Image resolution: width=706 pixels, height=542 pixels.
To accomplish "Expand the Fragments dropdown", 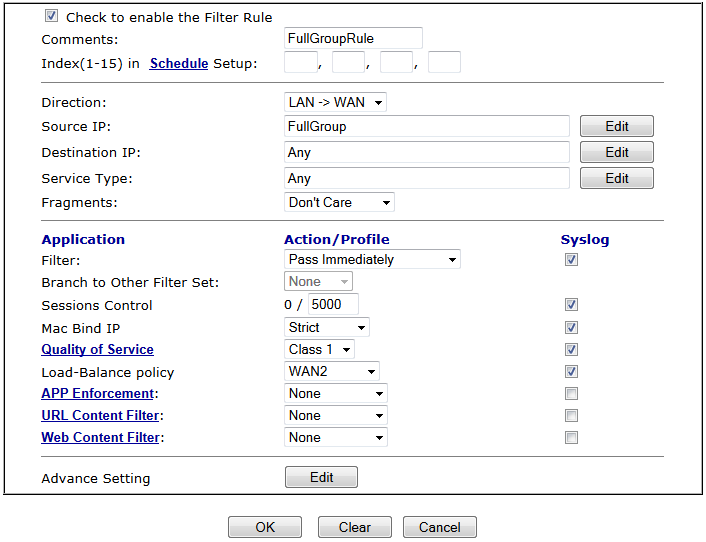I will click(339, 202).
